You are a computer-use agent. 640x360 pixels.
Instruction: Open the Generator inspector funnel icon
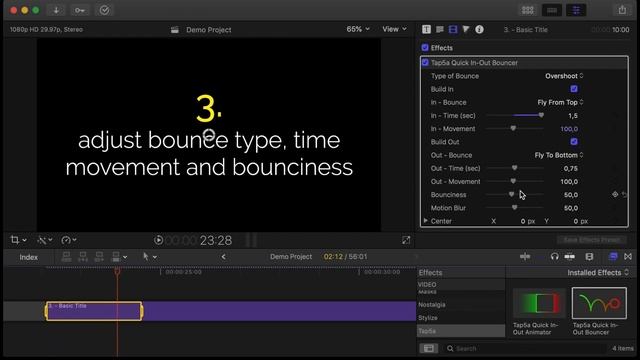pos(466,29)
